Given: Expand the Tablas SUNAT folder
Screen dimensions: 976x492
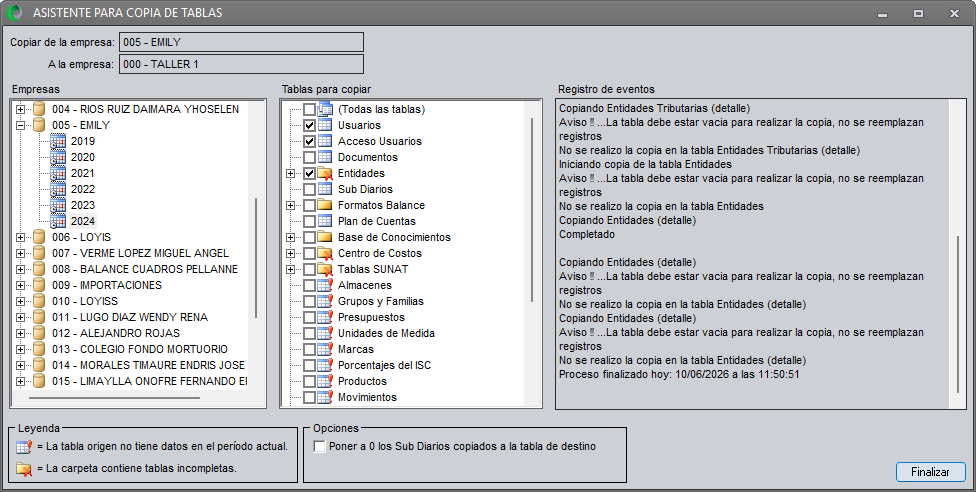Looking at the screenshot, I should [290, 270].
